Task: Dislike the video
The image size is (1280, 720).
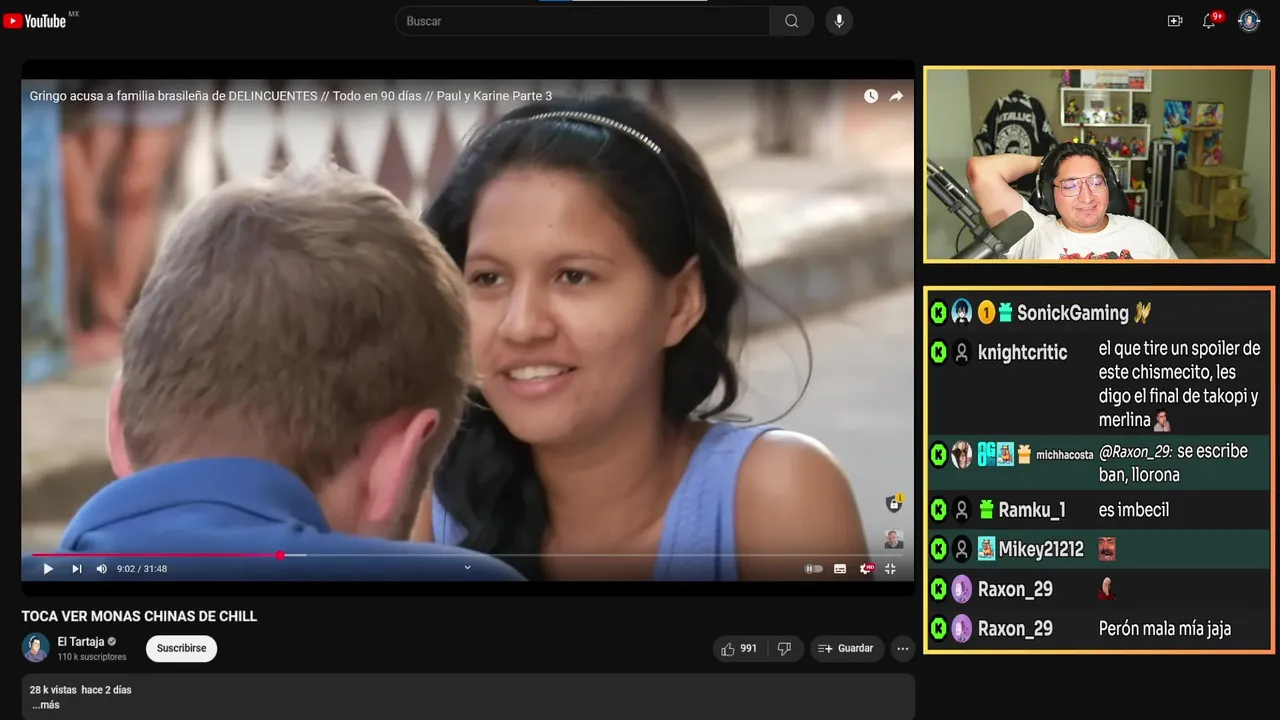Action: pos(784,649)
